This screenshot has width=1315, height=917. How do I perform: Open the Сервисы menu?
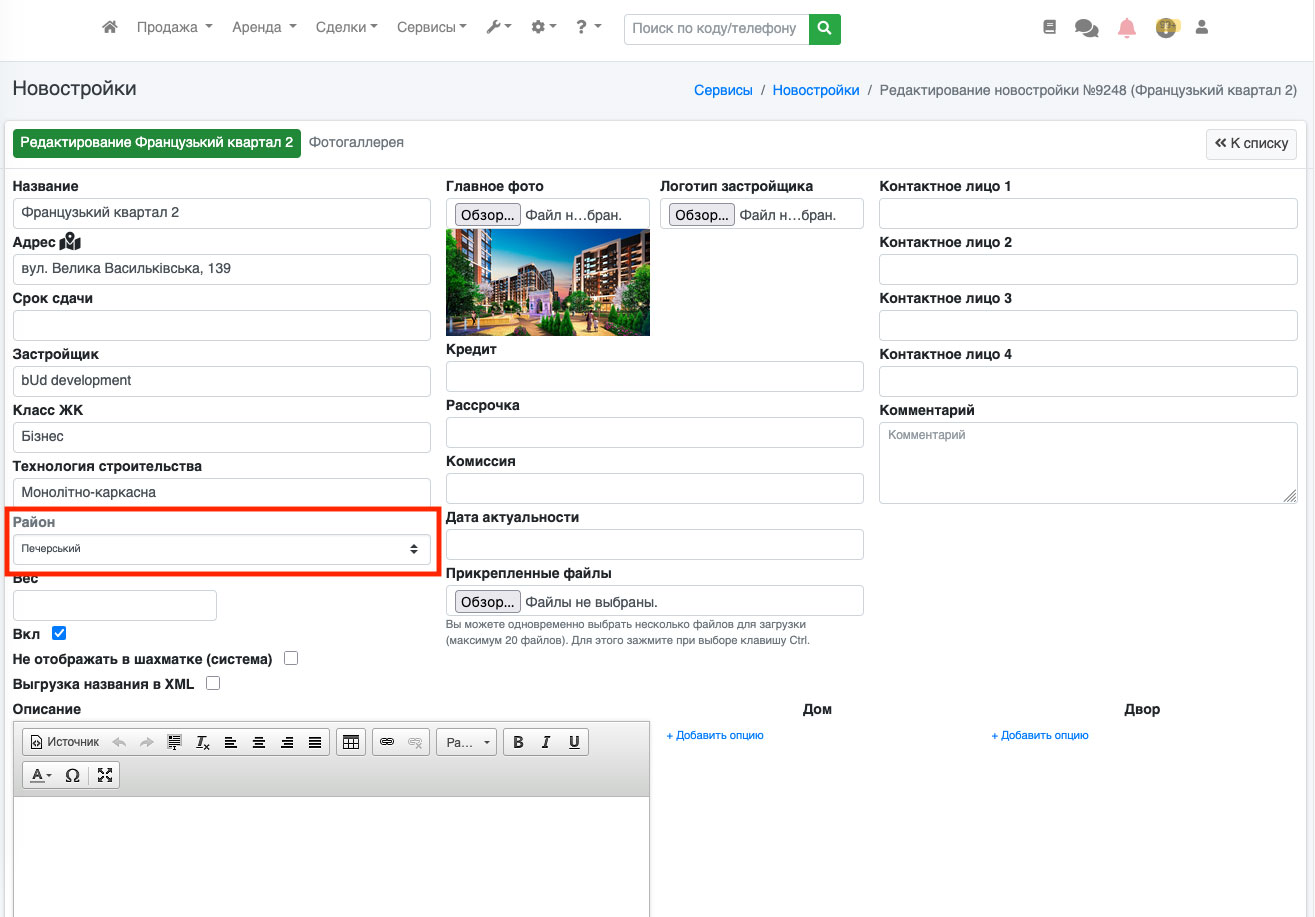pyautogui.click(x=431, y=28)
